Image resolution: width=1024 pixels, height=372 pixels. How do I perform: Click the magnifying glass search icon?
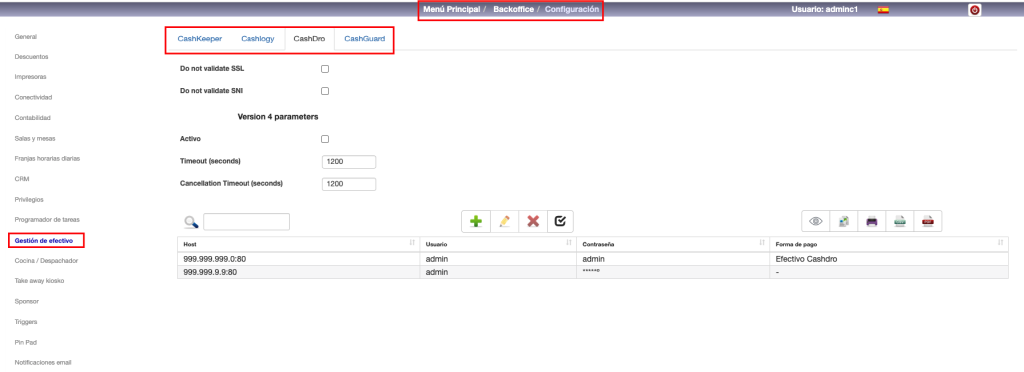coord(191,222)
